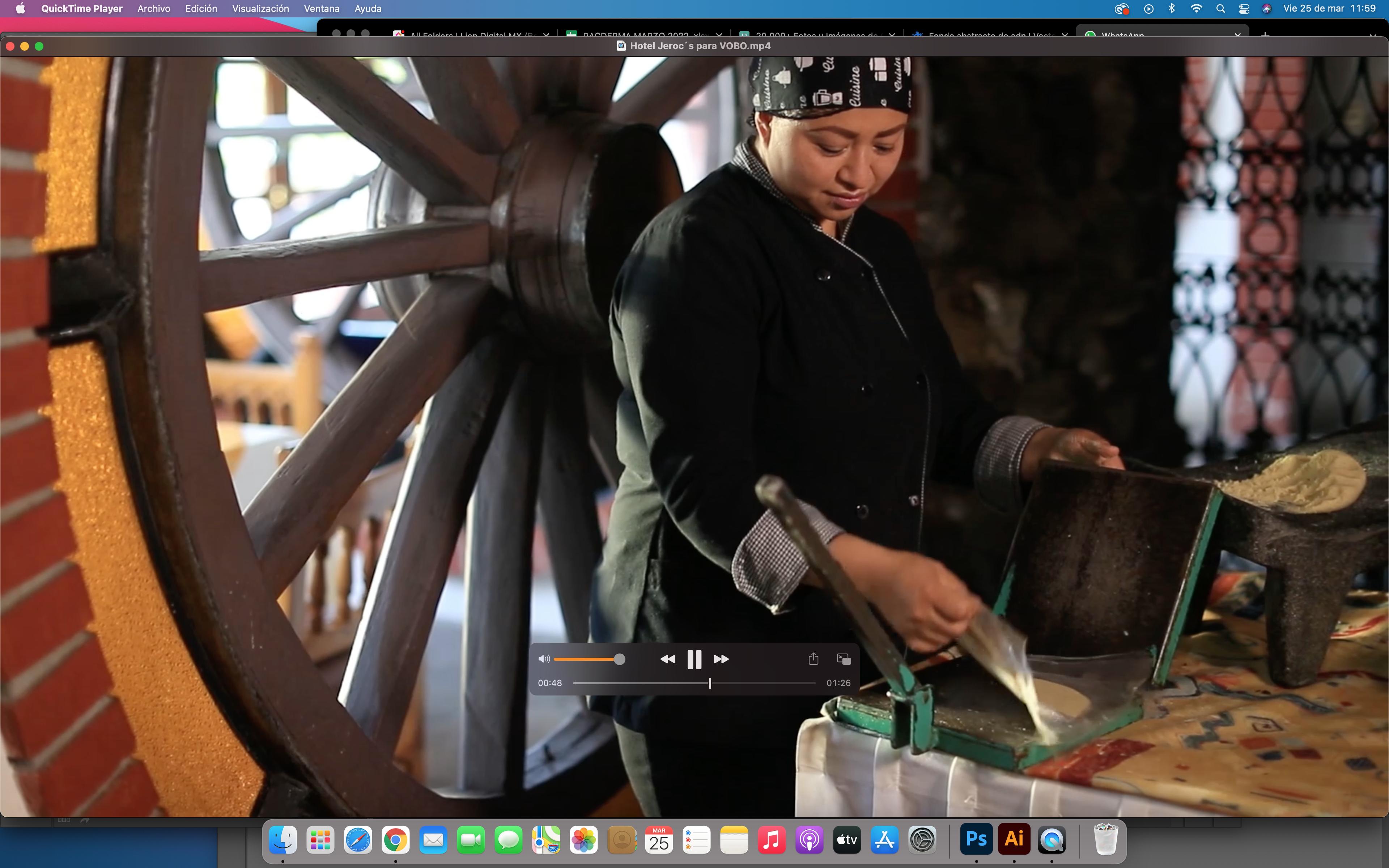This screenshot has height=868, width=1389.
Task: Open Illustrator from the Dock
Action: point(1014,839)
